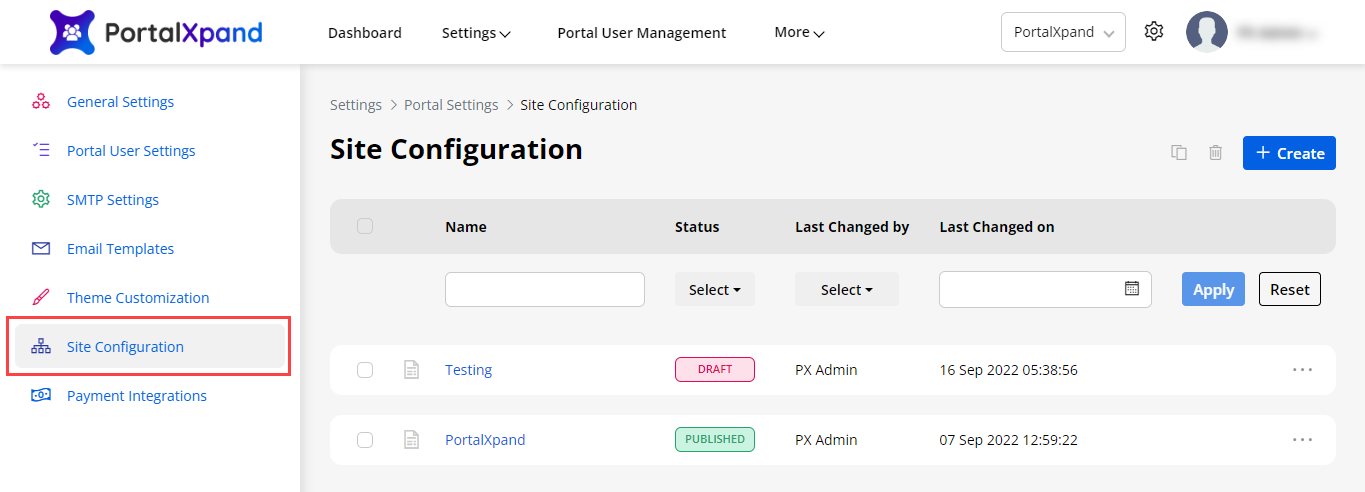Tick the checkbox for Testing row
The image size is (1365, 492).
click(365, 370)
